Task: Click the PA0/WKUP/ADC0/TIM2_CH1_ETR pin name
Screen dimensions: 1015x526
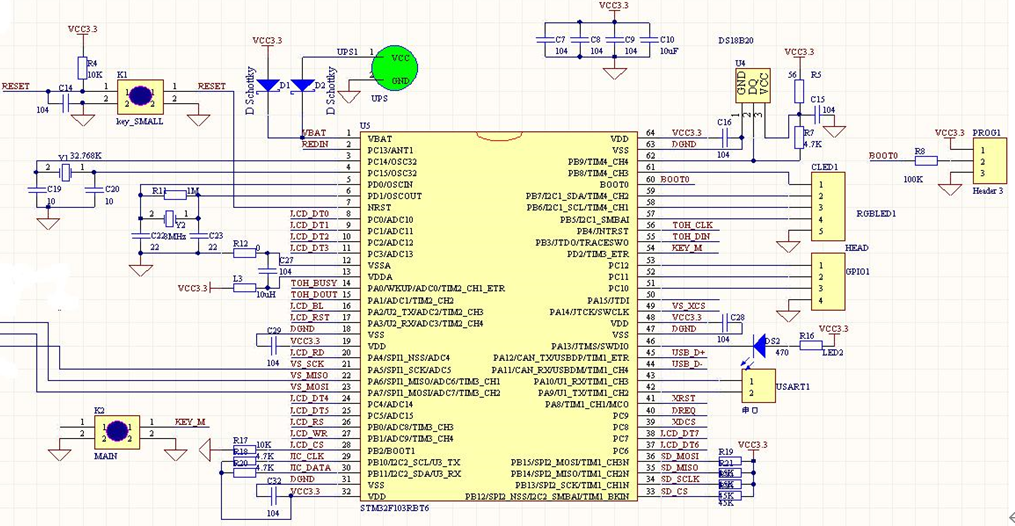Action: (x=436, y=289)
